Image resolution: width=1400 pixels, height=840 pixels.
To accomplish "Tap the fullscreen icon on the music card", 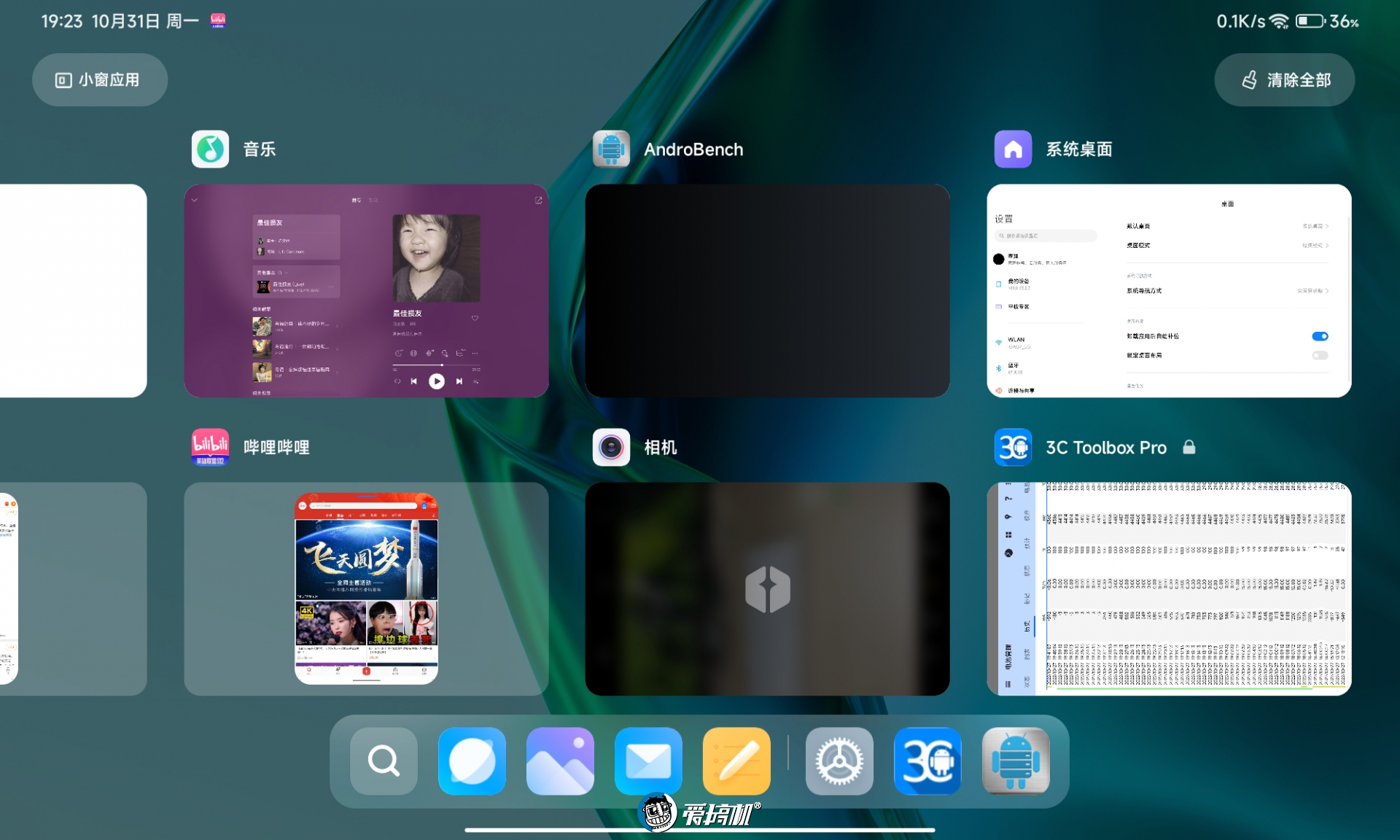I will coord(538,199).
